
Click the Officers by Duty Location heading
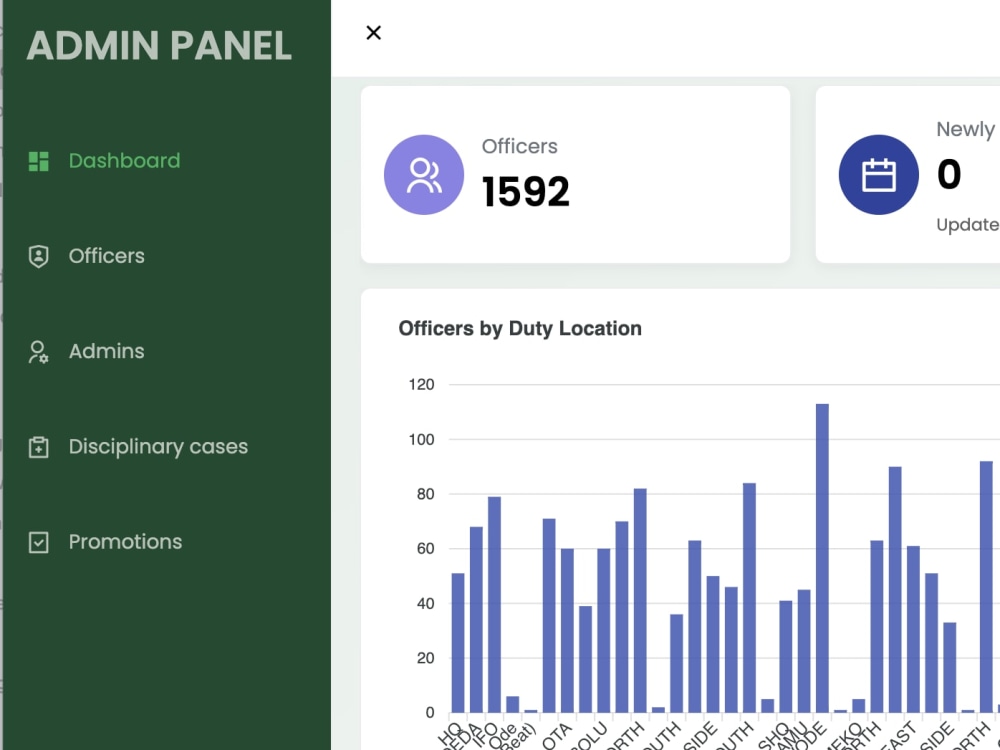pyautogui.click(x=520, y=328)
